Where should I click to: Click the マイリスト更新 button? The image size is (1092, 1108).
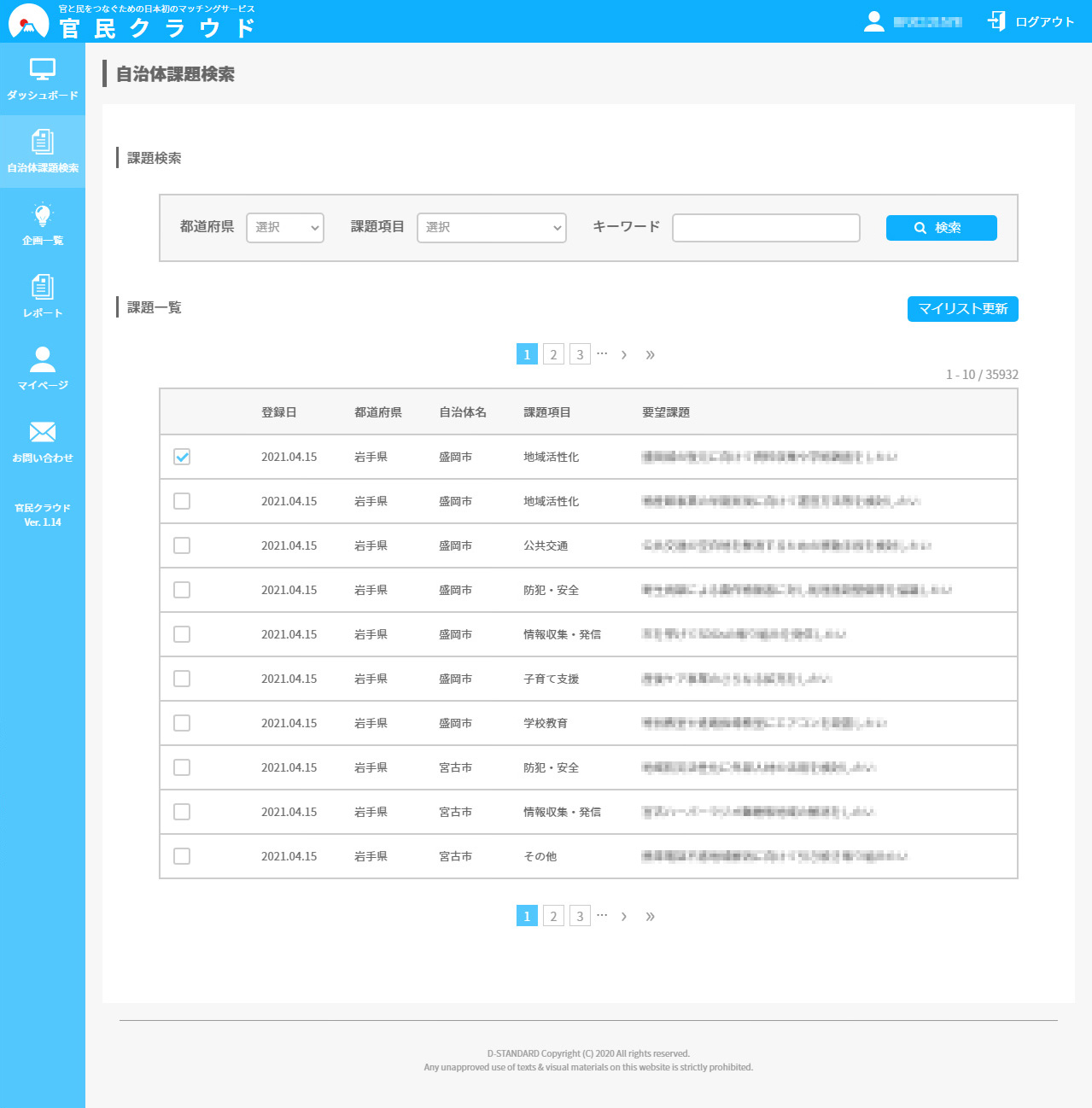tap(962, 309)
